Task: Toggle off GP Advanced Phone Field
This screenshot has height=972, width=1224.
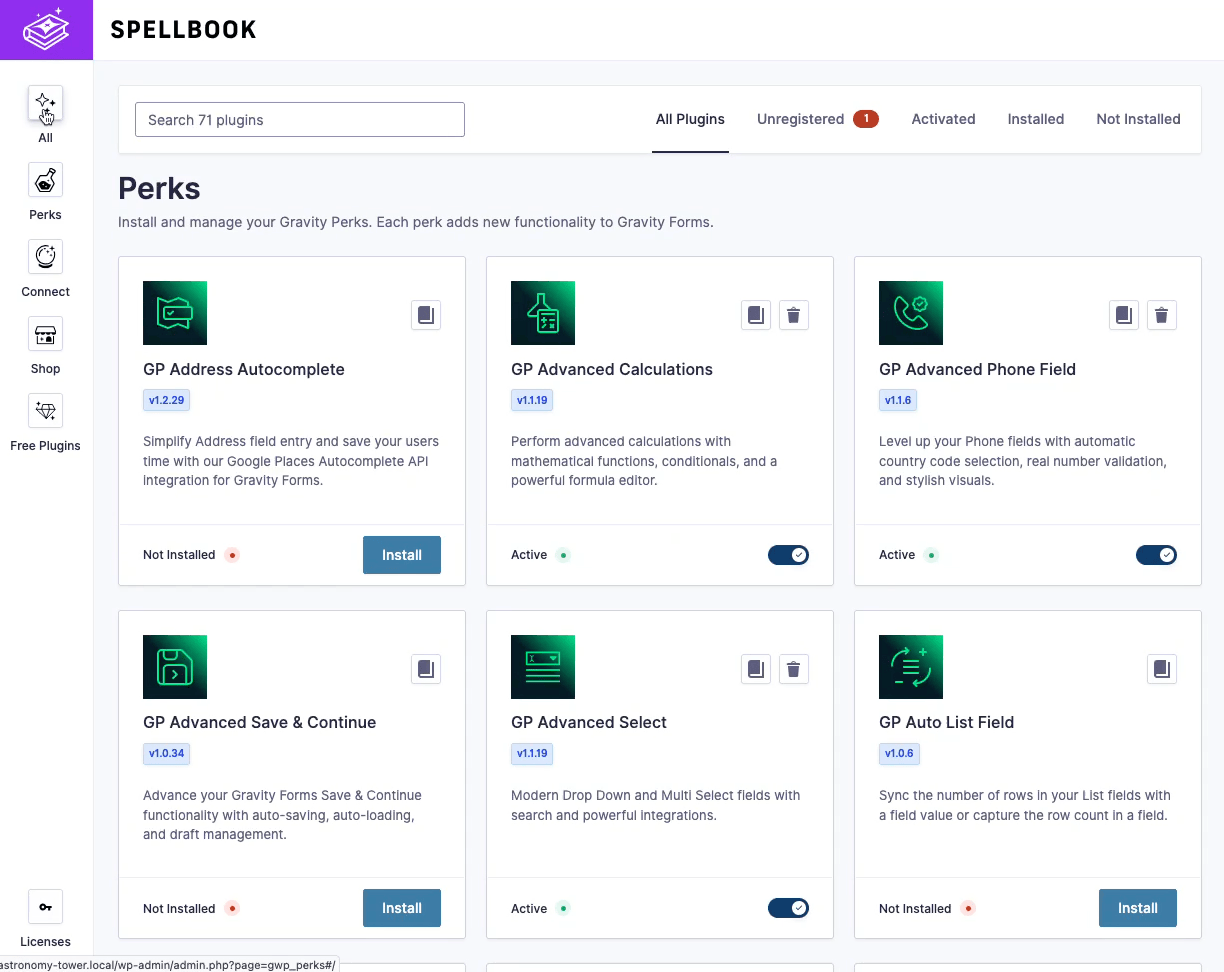Action: [x=1156, y=555]
